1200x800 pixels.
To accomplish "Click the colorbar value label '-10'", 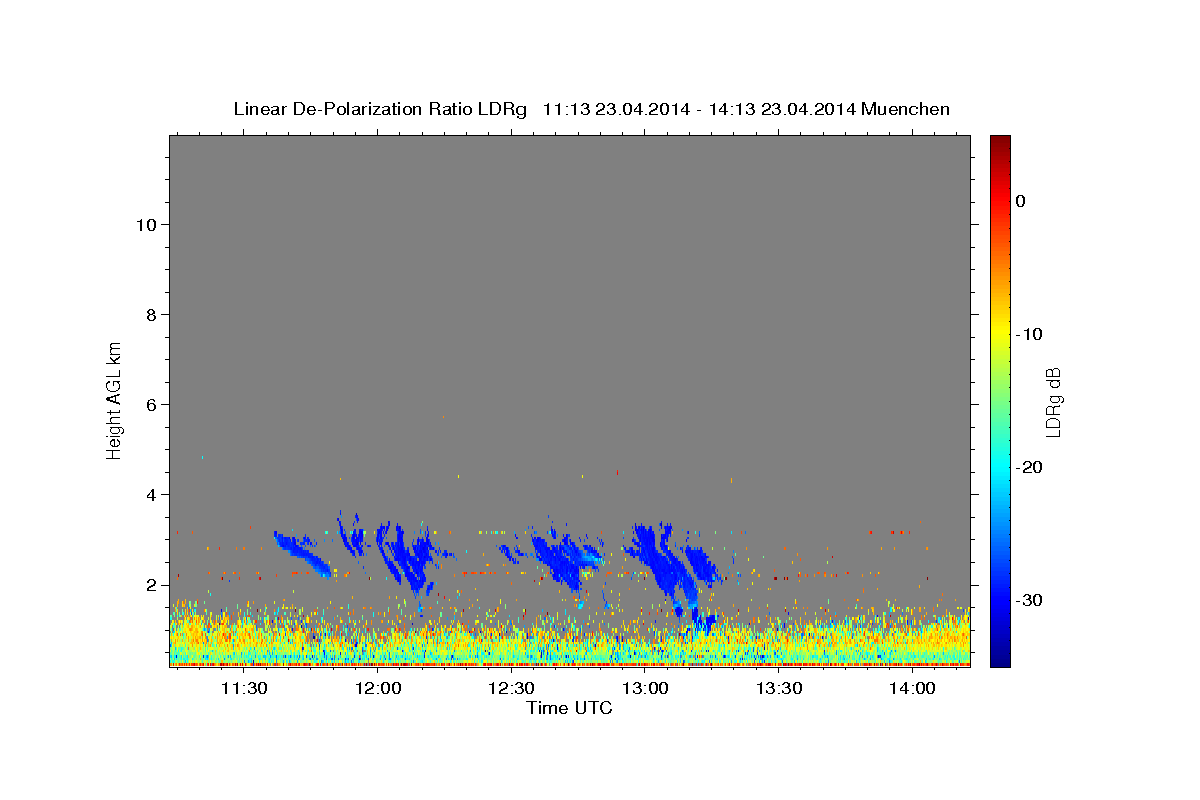I will [1030, 334].
